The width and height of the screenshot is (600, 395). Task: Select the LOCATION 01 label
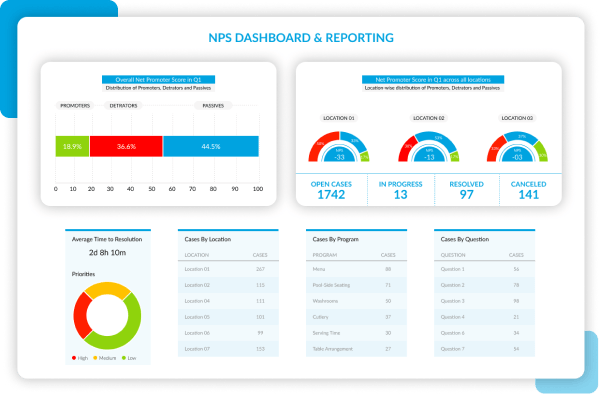point(339,118)
